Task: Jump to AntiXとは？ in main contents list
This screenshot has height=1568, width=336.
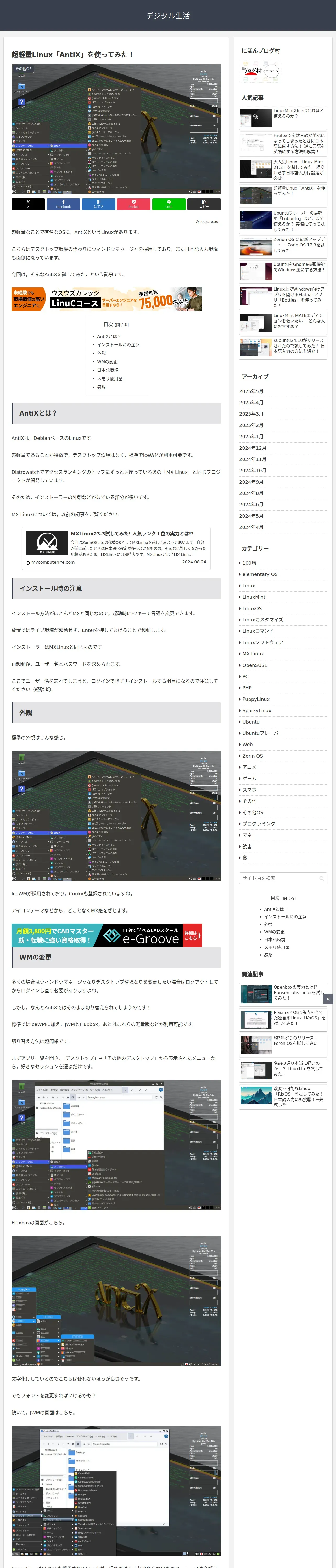Action: click(x=109, y=336)
